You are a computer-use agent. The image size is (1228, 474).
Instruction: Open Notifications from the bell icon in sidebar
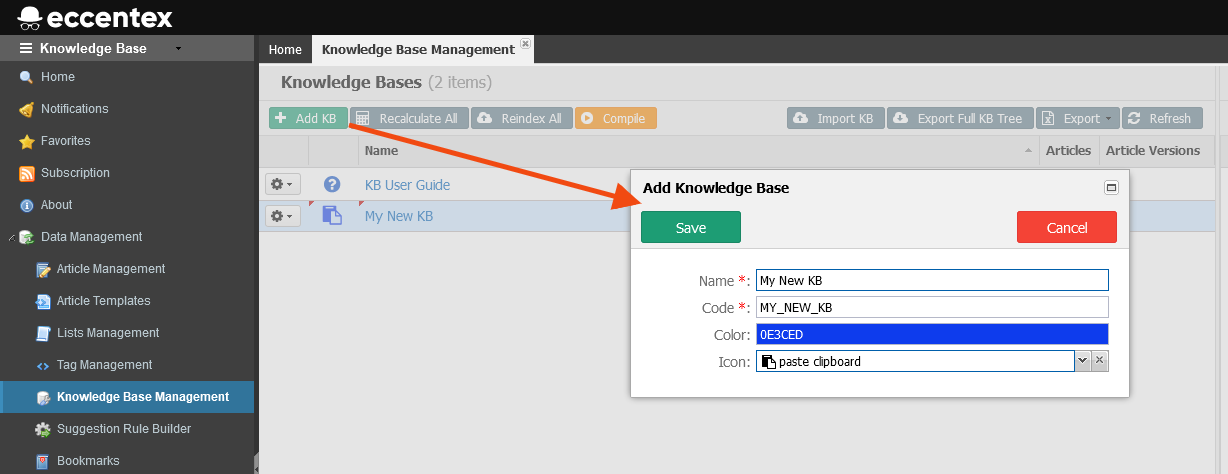point(27,109)
